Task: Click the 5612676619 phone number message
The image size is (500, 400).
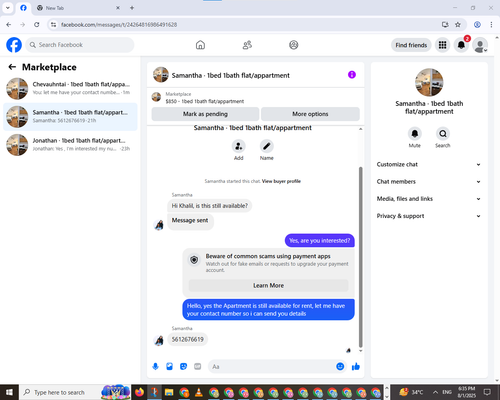Action: 188,339
